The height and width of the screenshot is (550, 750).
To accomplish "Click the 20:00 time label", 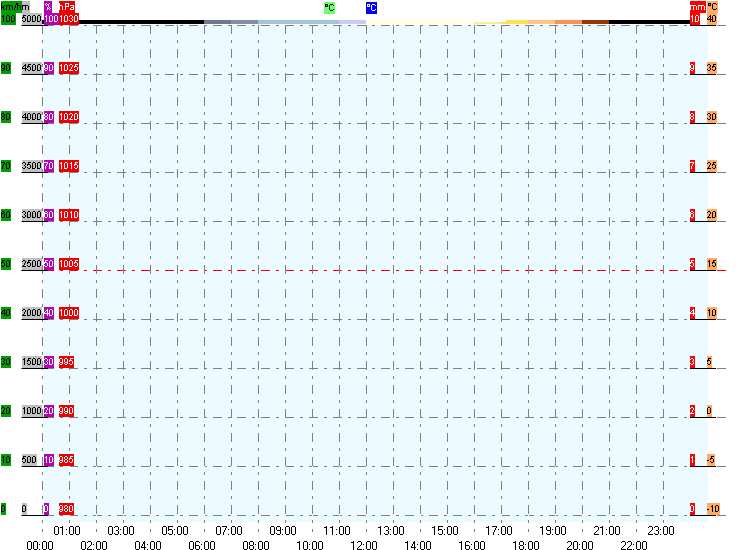I will 581,545.
